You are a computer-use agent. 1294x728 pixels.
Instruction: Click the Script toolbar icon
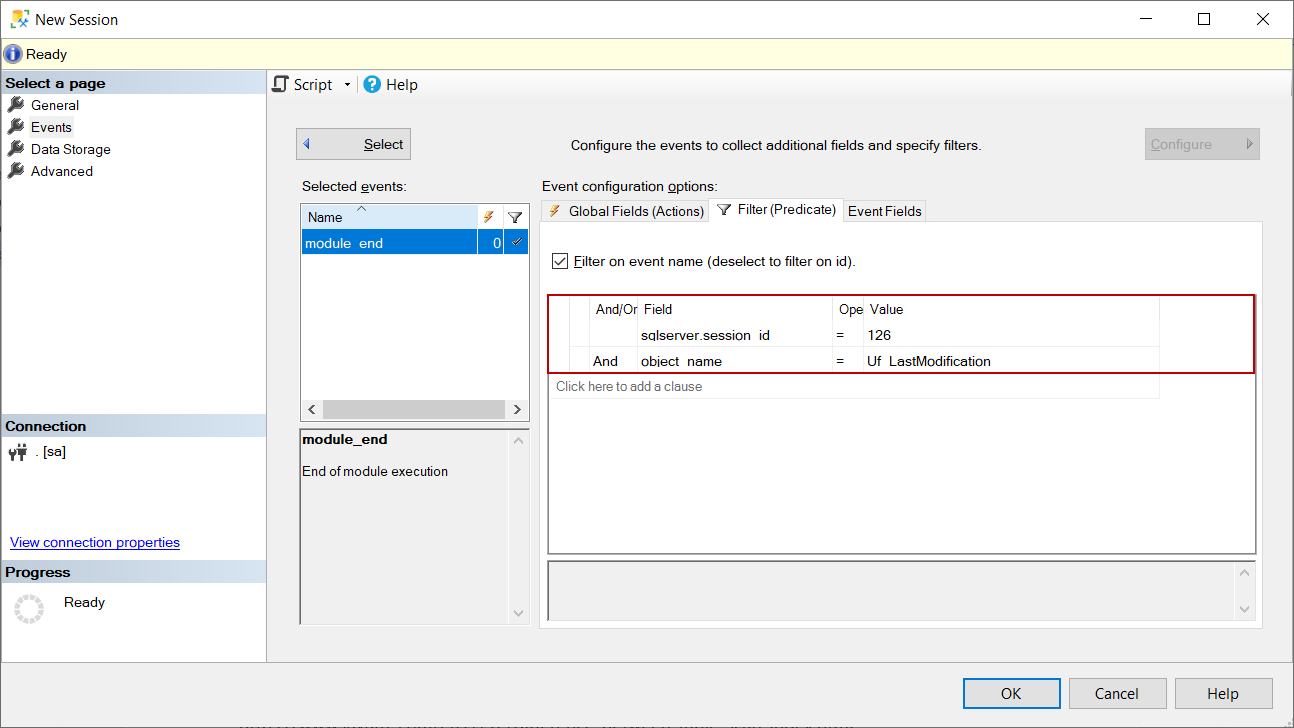(x=281, y=85)
